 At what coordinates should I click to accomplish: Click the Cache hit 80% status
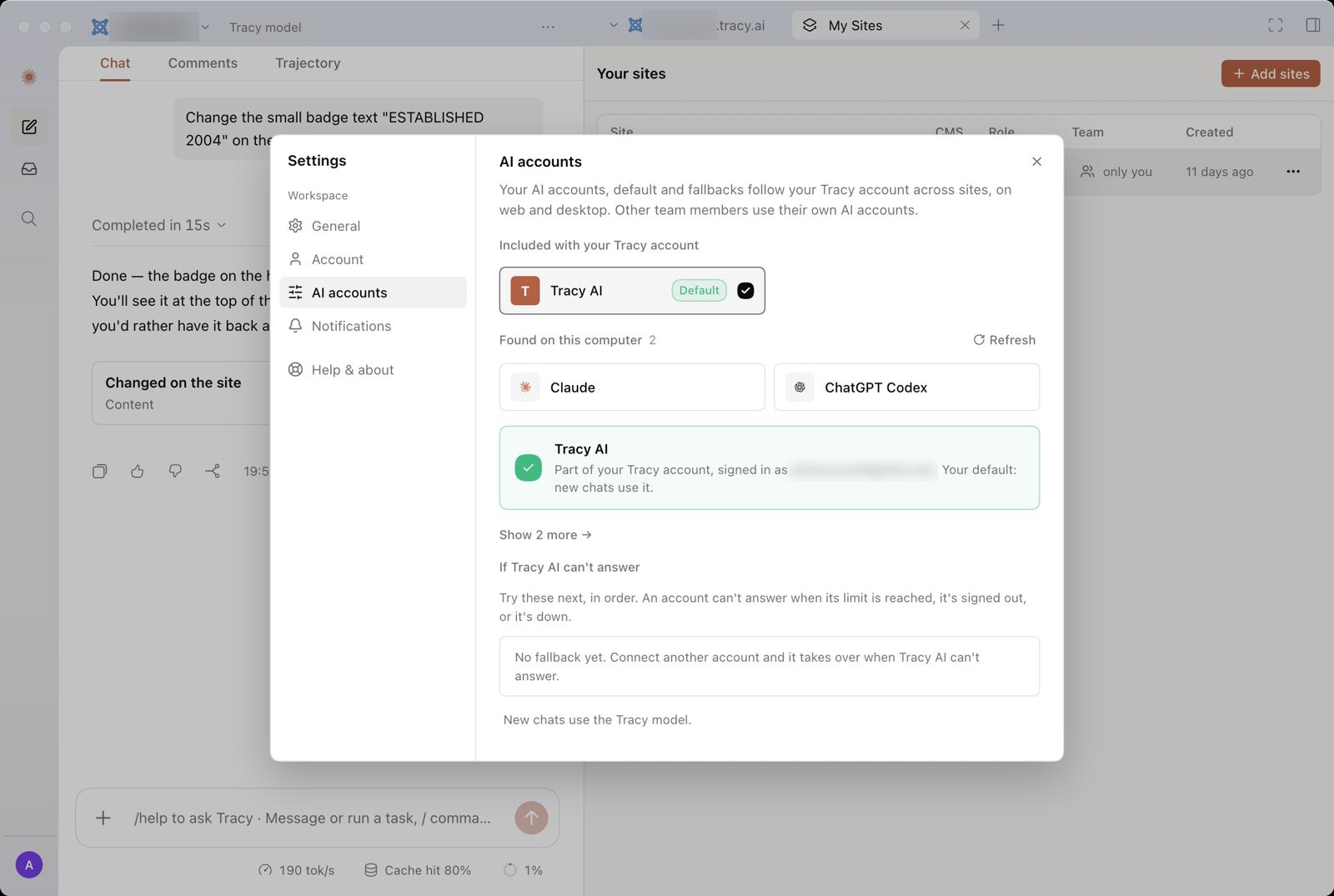[417, 870]
